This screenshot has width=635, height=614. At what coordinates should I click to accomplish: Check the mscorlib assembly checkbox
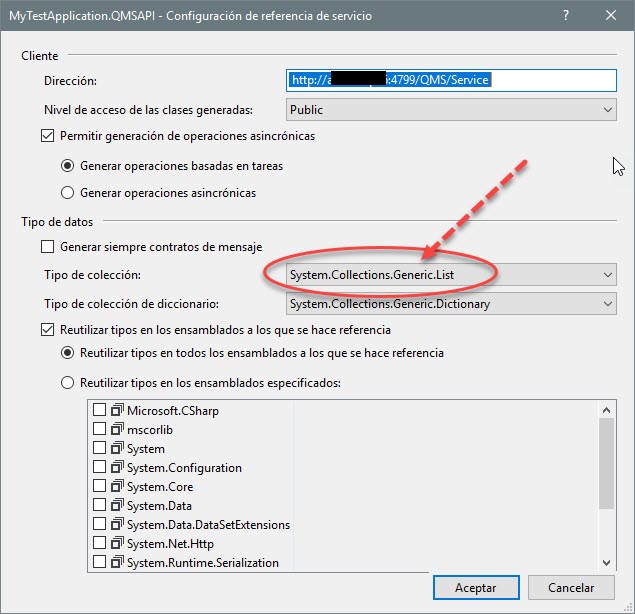(99, 429)
